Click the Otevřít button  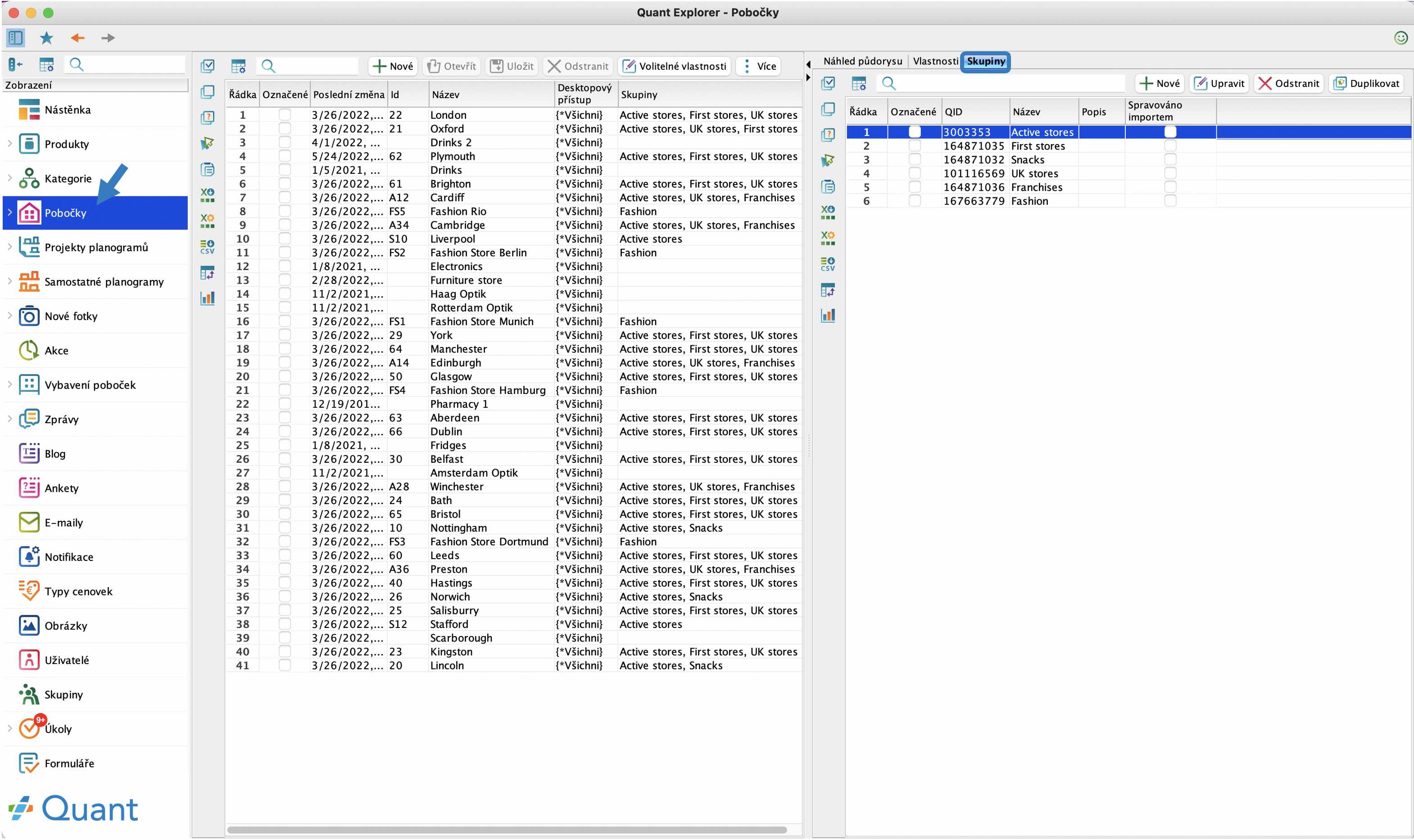point(451,66)
